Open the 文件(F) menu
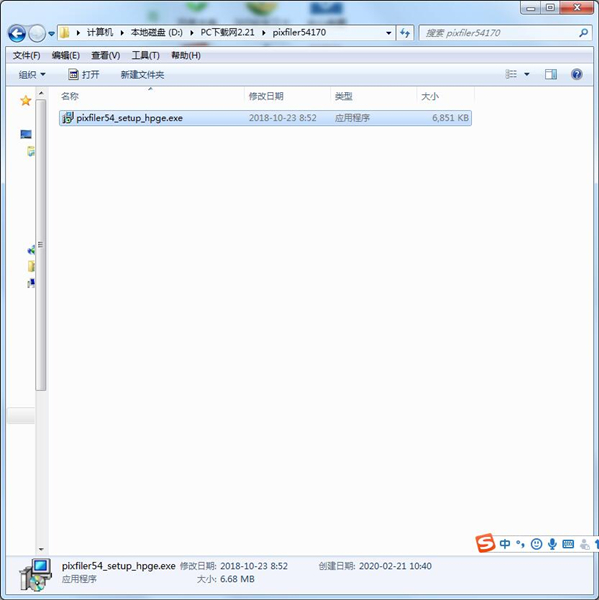Screen dimensions: 599x600 click(26, 55)
